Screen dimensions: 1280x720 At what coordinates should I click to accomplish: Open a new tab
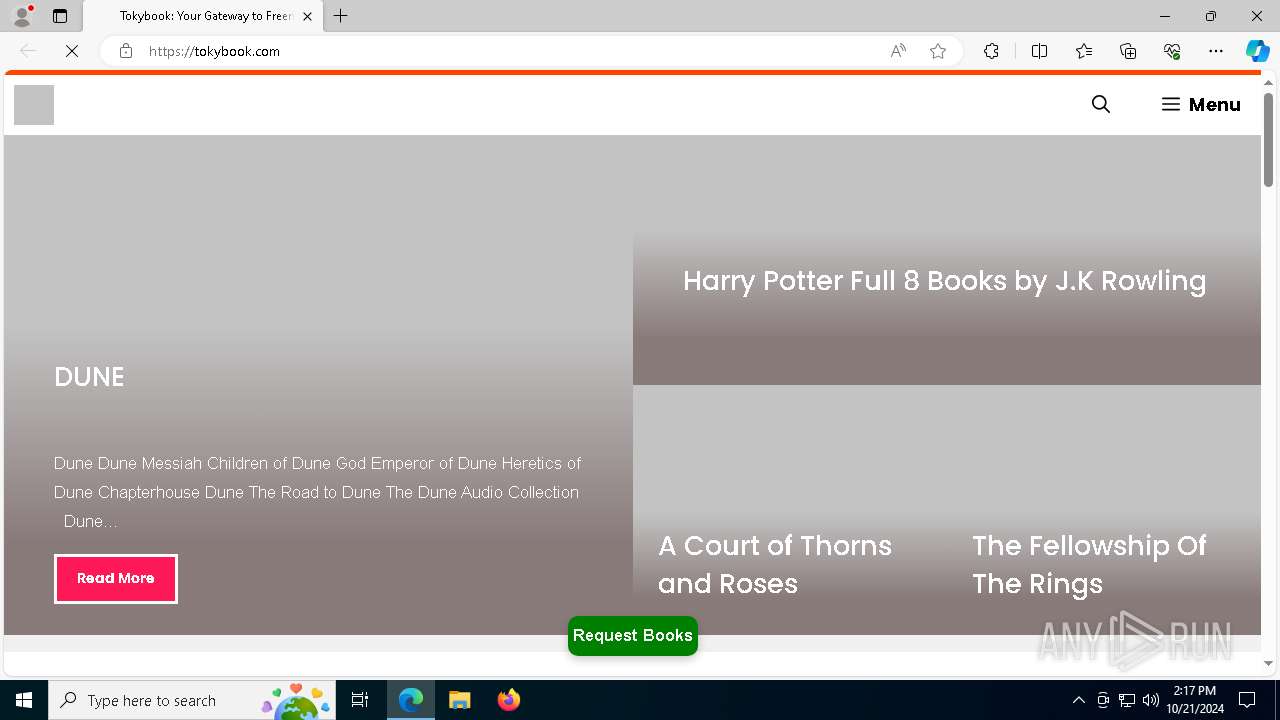click(341, 16)
